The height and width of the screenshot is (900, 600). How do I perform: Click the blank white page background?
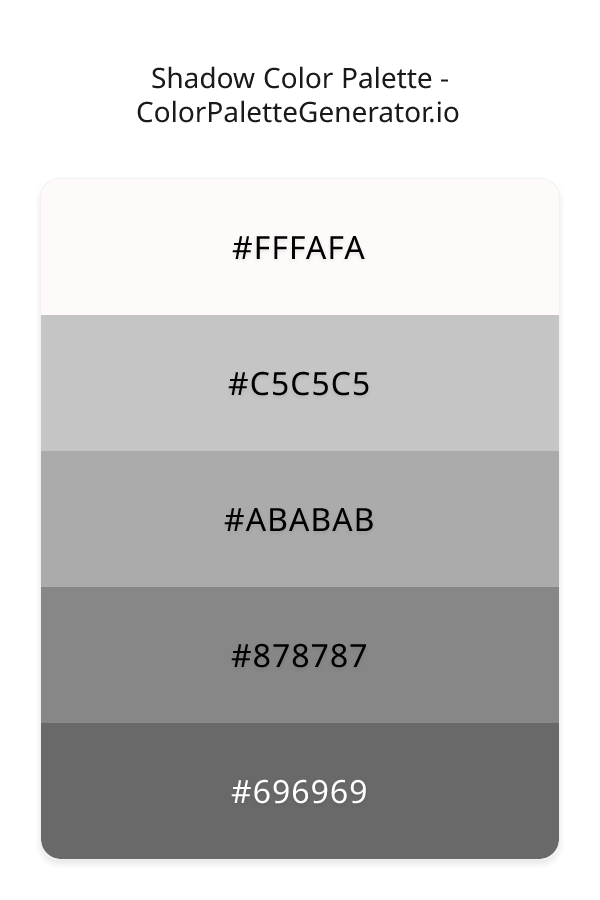coord(300,880)
